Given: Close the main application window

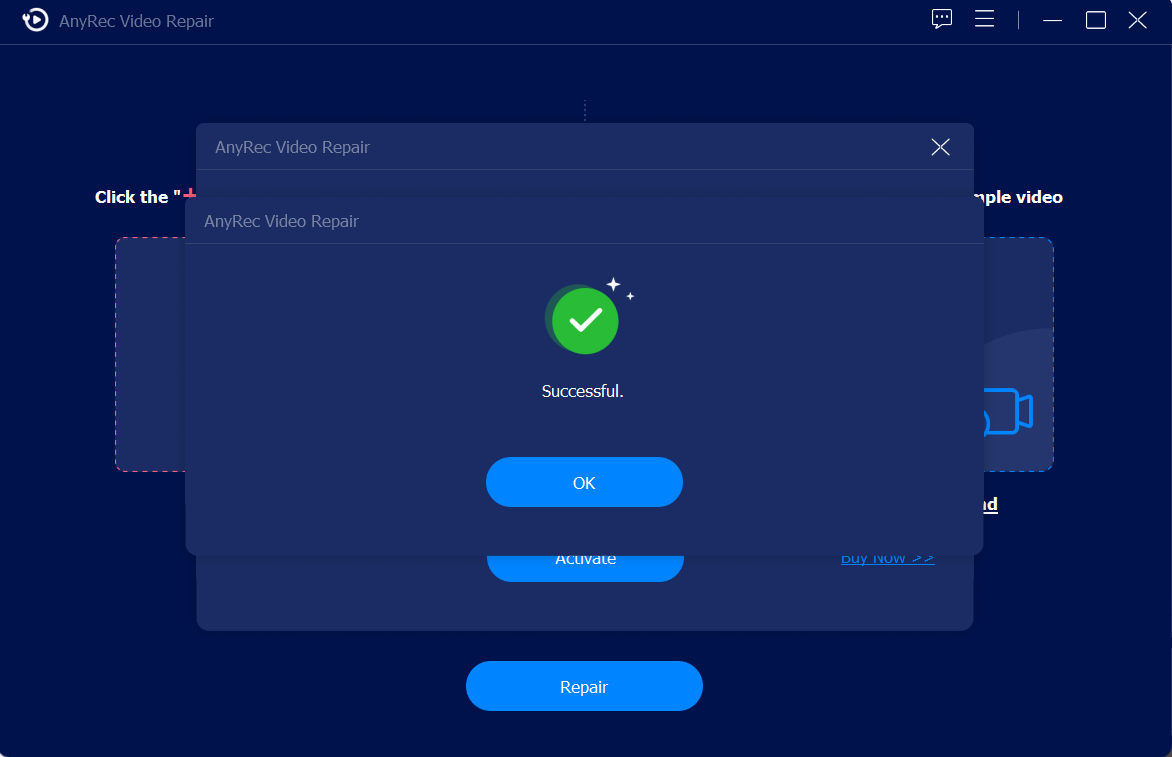Looking at the screenshot, I should (x=1138, y=20).
